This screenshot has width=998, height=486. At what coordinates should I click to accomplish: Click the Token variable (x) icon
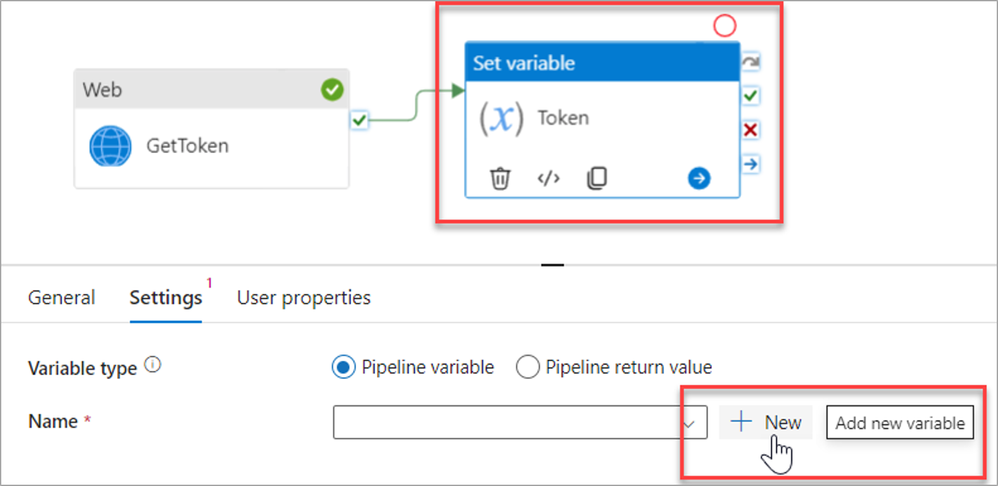point(500,118)
